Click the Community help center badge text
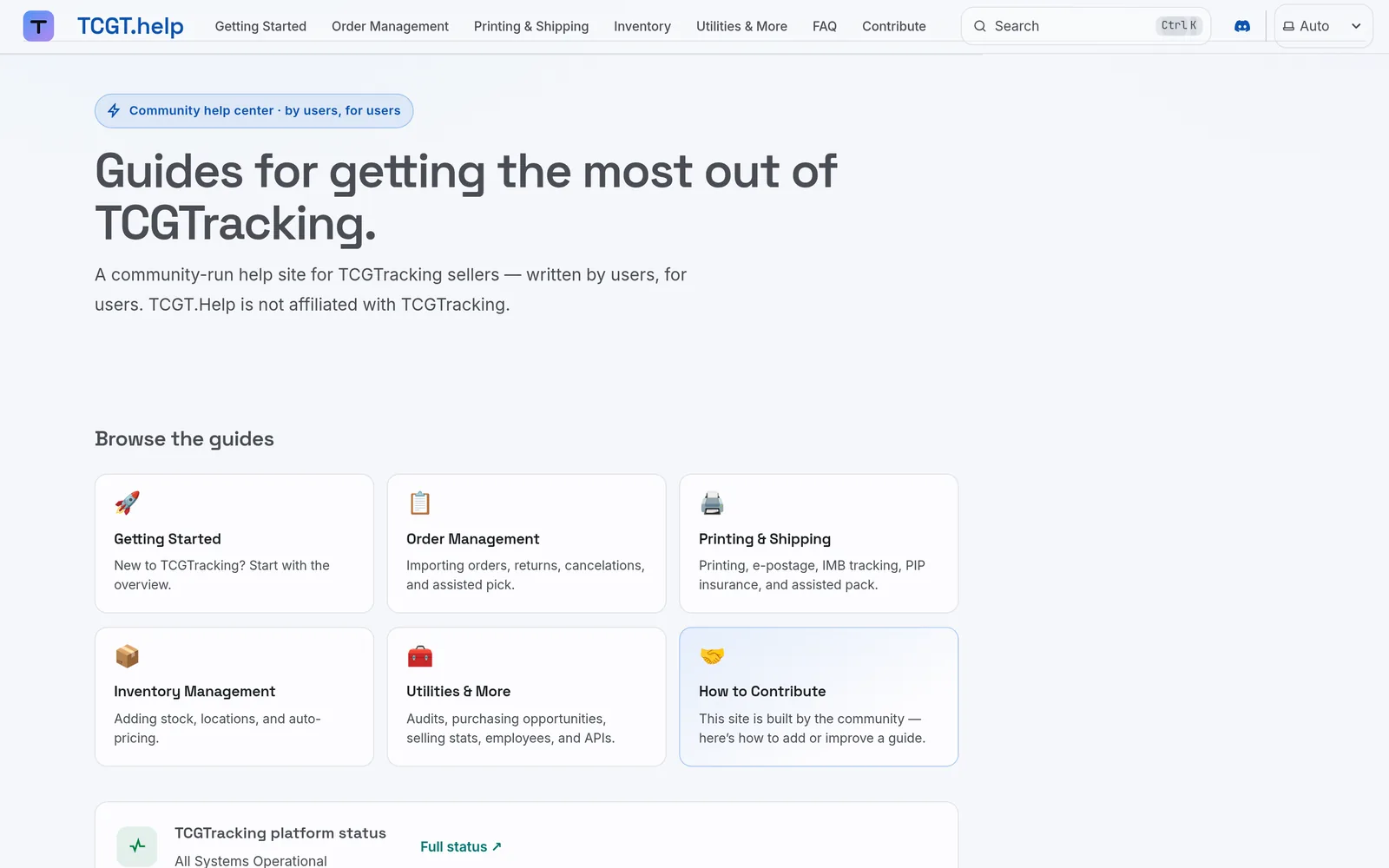Viewport: 1389px width, 868px height. [x=265, y=110]
